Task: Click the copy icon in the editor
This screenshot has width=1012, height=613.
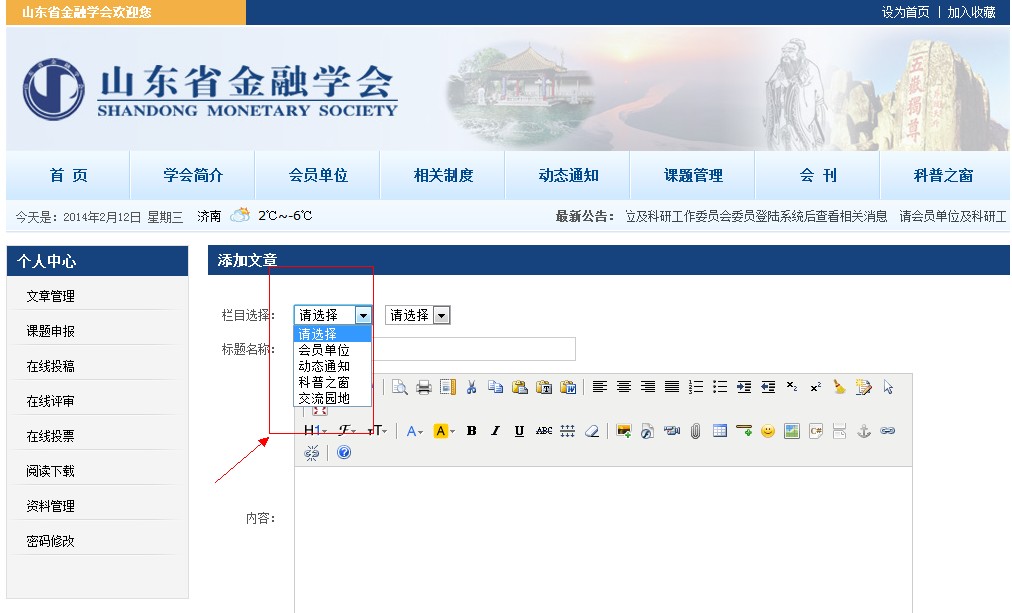Action: coord(496,387)
